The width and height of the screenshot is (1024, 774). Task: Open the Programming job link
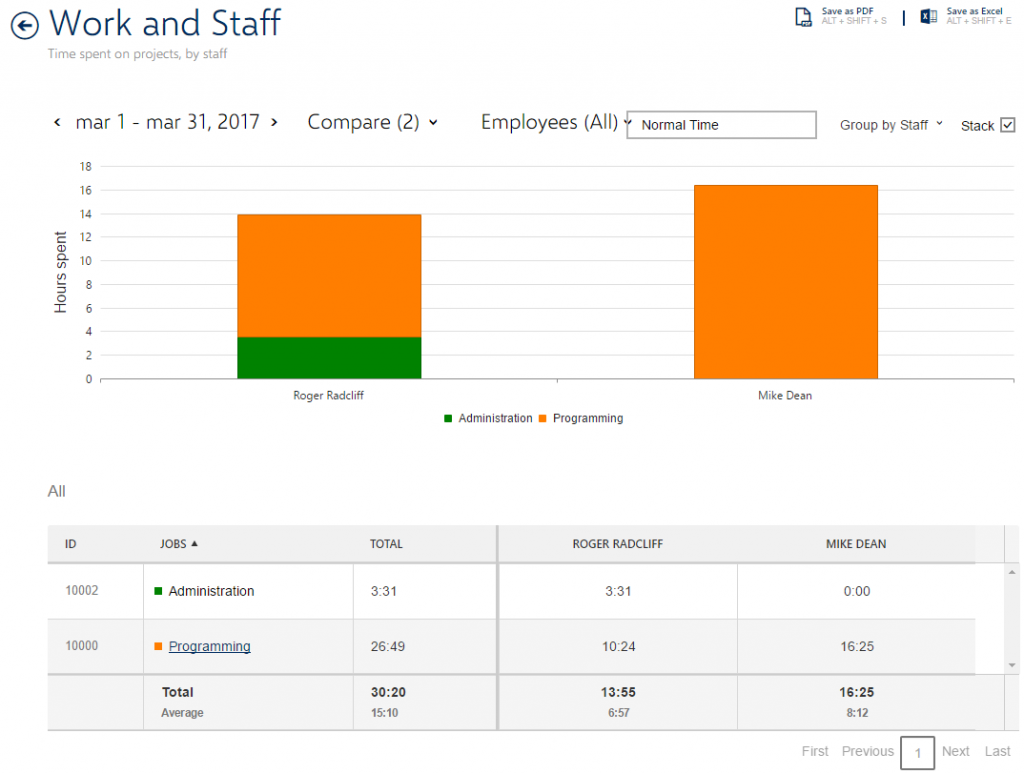tap(210, 646)
